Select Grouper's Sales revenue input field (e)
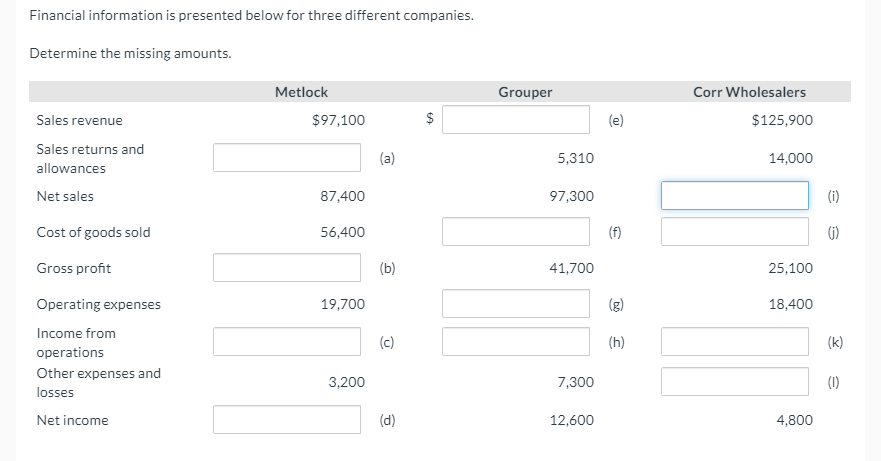 (x=517, y=119)
